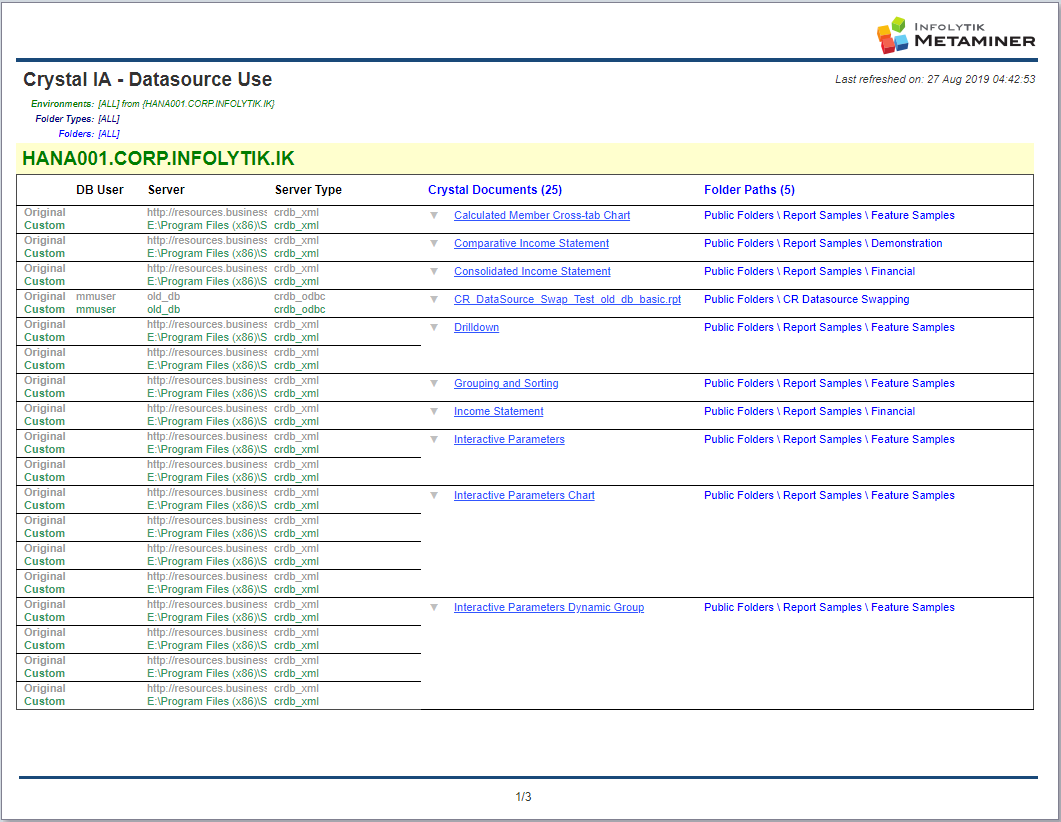Click the Crystal IA - Datasource Use title
The width and height of the screenshot is (1061, 822).
coord(148,80)
